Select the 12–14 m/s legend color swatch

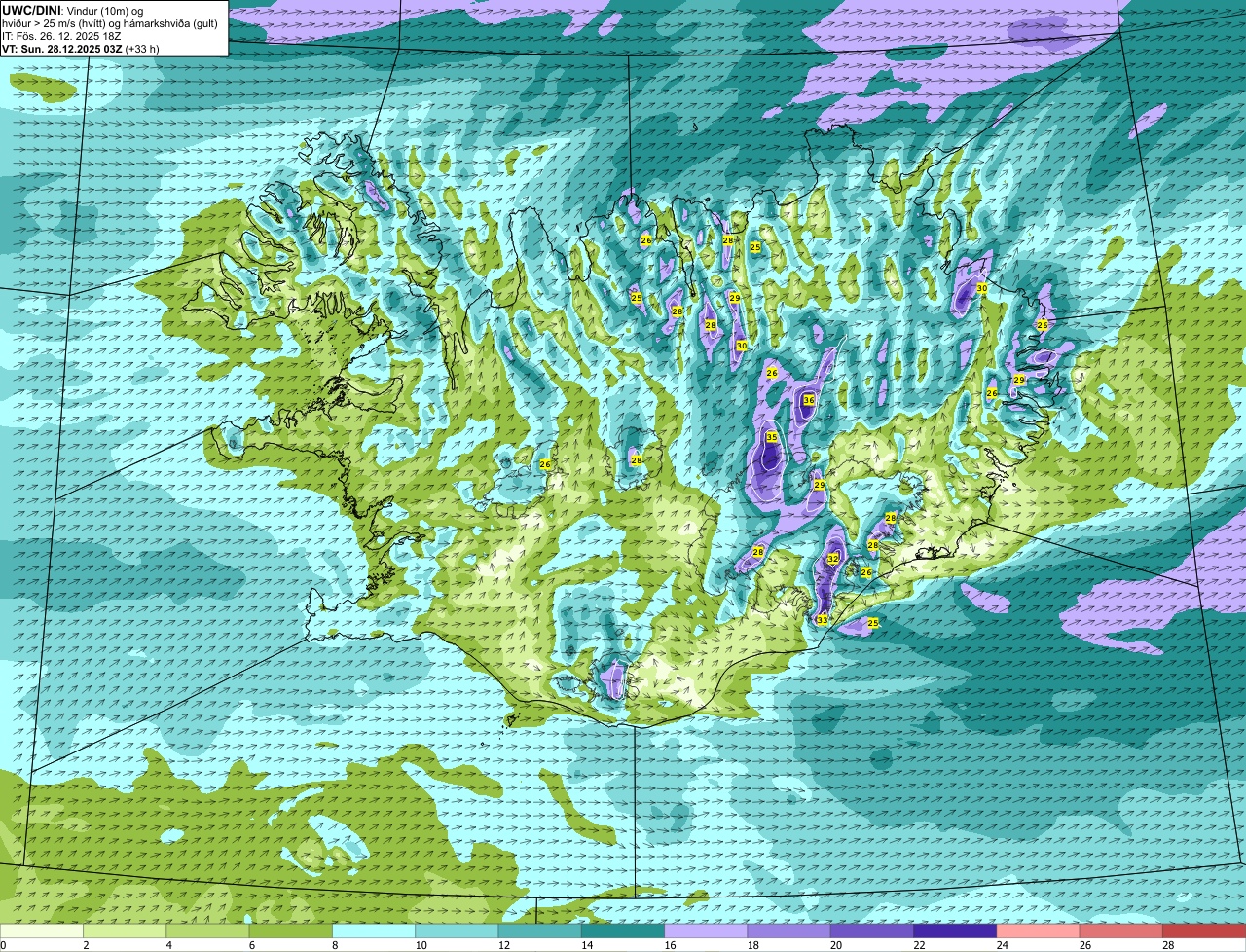[540, 931]
